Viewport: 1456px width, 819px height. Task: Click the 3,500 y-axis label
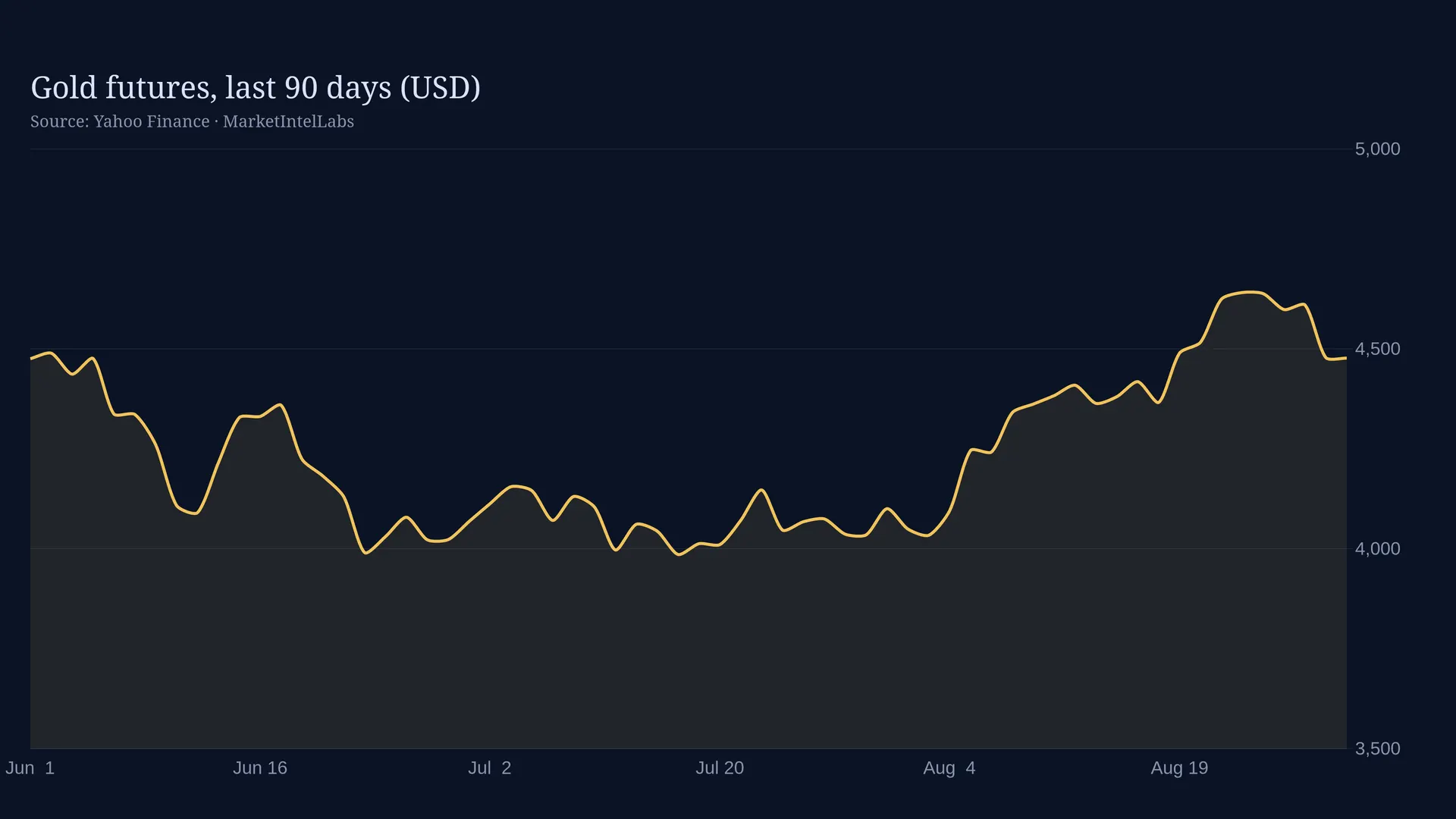click(x=1377, y=748)
